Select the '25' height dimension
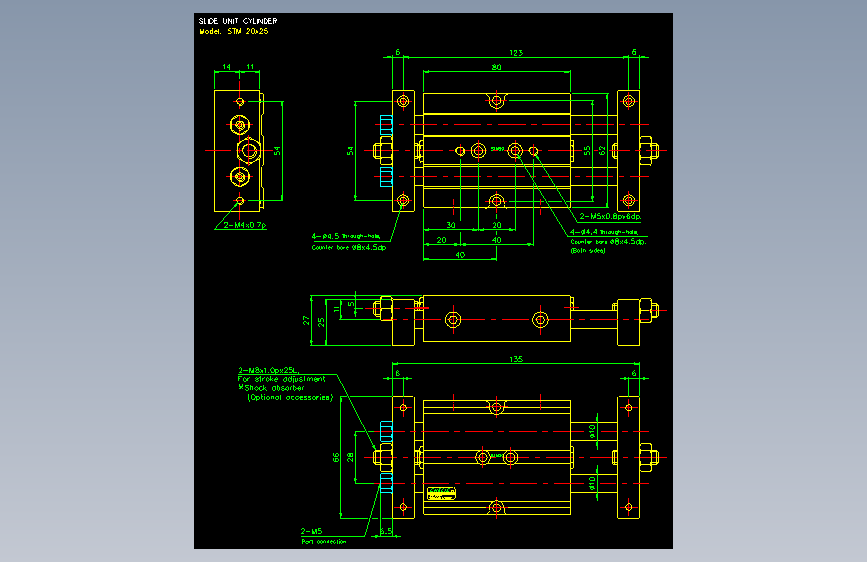867x562 pixels. click(x=321, y=322)
